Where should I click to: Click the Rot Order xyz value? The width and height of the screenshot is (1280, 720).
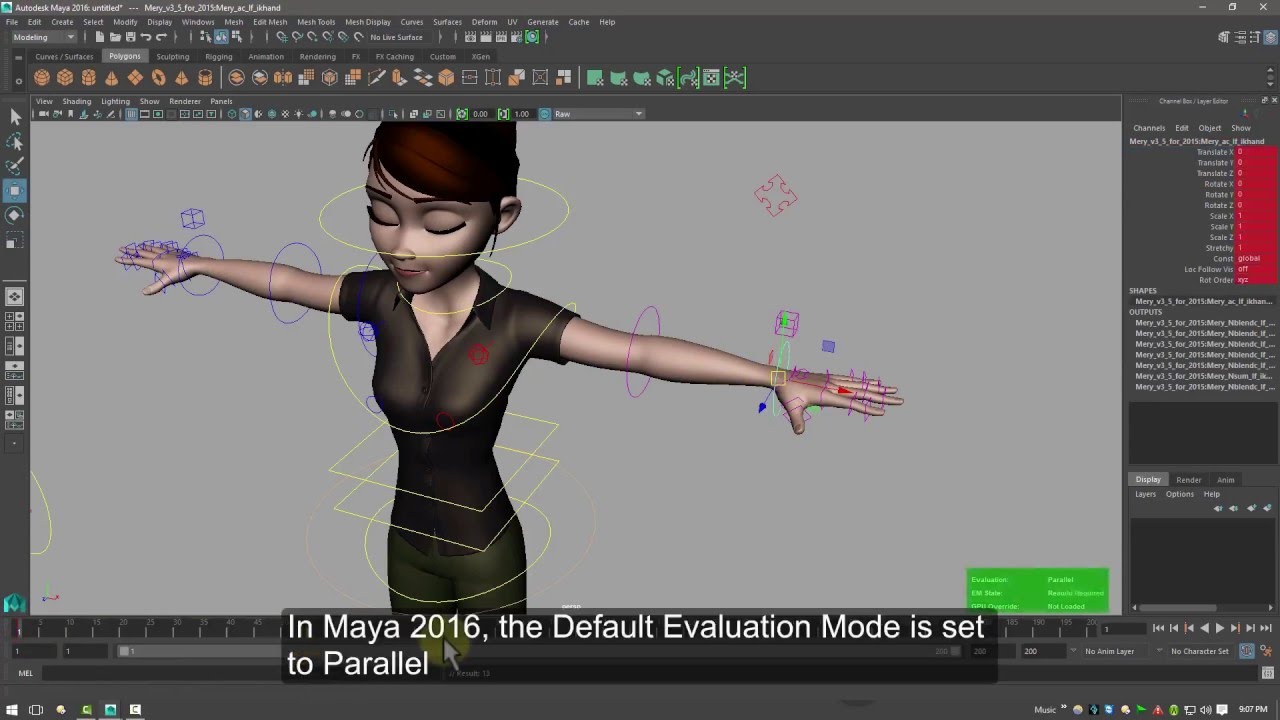click(1256, 280)
